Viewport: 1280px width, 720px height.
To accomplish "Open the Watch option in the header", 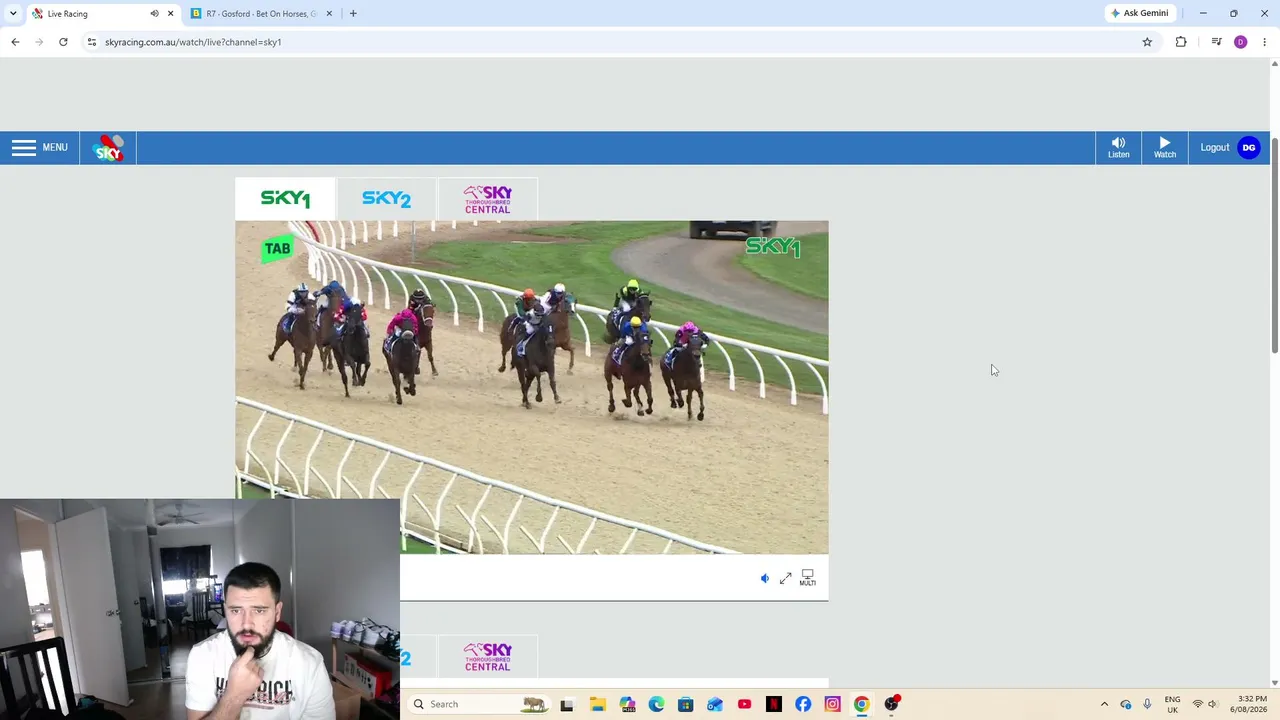I will tap(1165, 147).
